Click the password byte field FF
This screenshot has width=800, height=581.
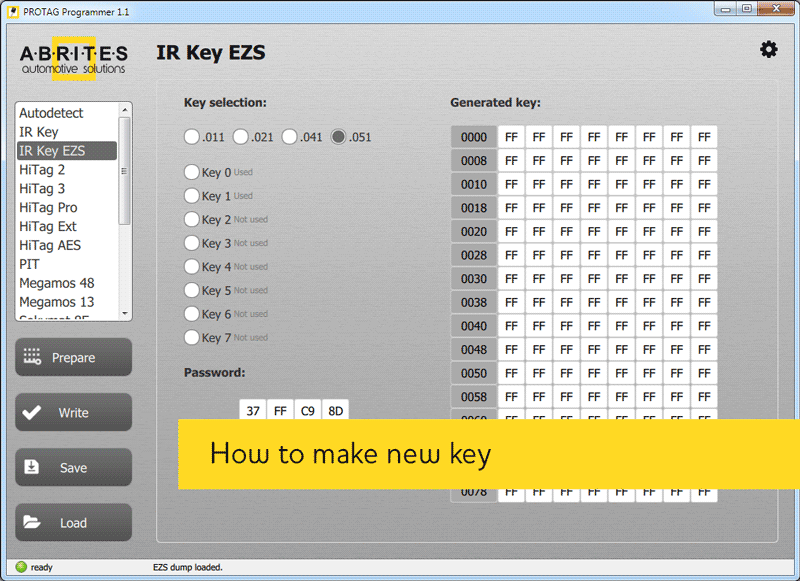[280, 410]
